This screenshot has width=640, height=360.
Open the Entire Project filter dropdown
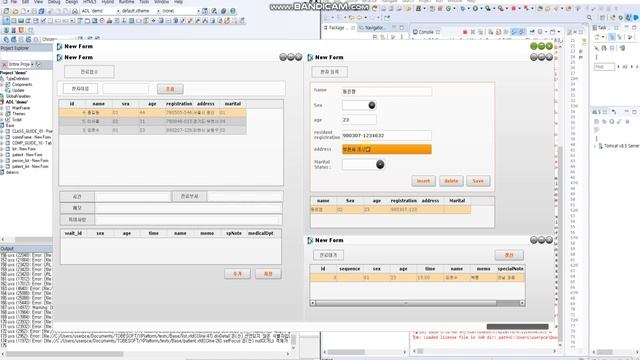pyautogui.click(x=32, y=64)
